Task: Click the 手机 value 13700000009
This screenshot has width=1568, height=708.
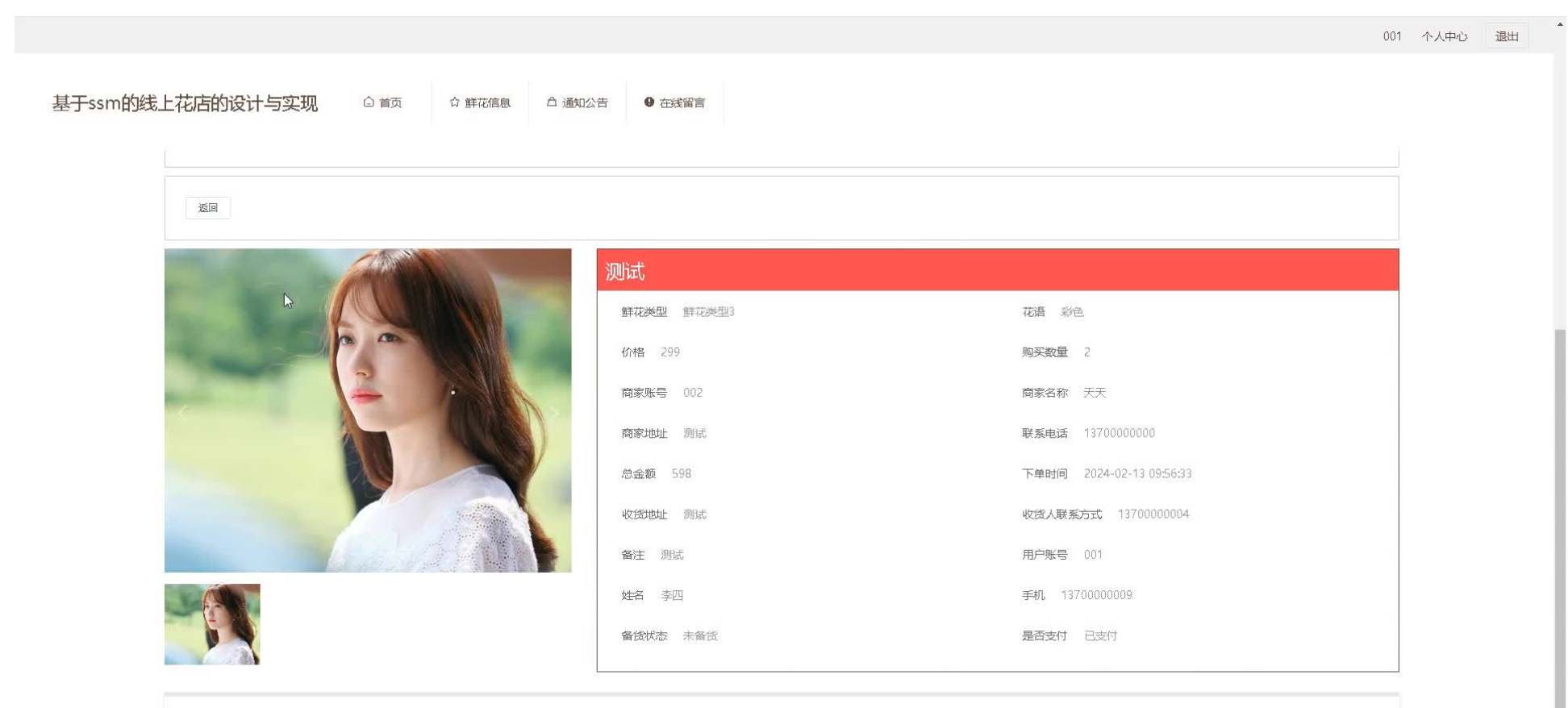Action: [x=1097, y=595]
